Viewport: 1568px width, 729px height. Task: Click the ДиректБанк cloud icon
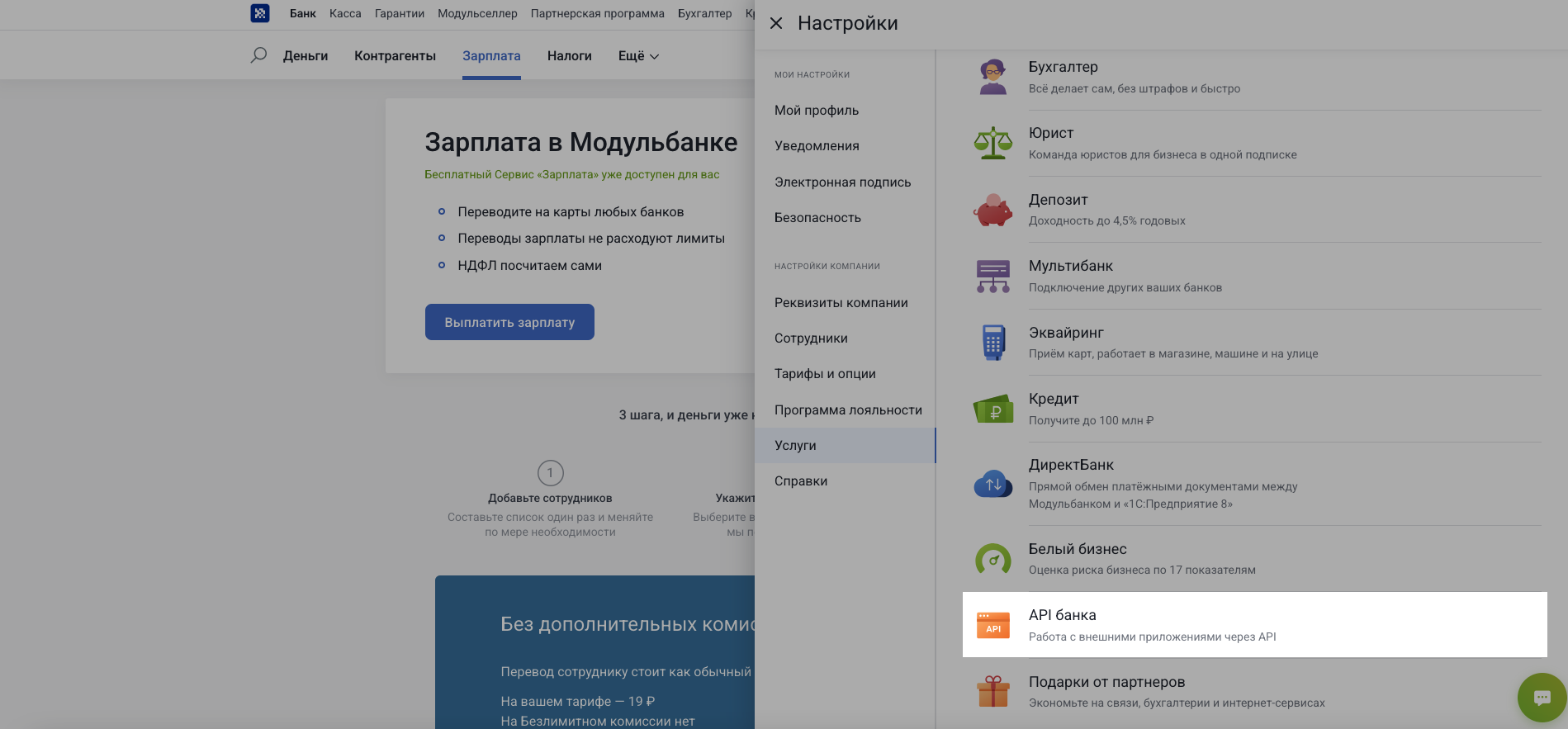click(x=993, y=484)
